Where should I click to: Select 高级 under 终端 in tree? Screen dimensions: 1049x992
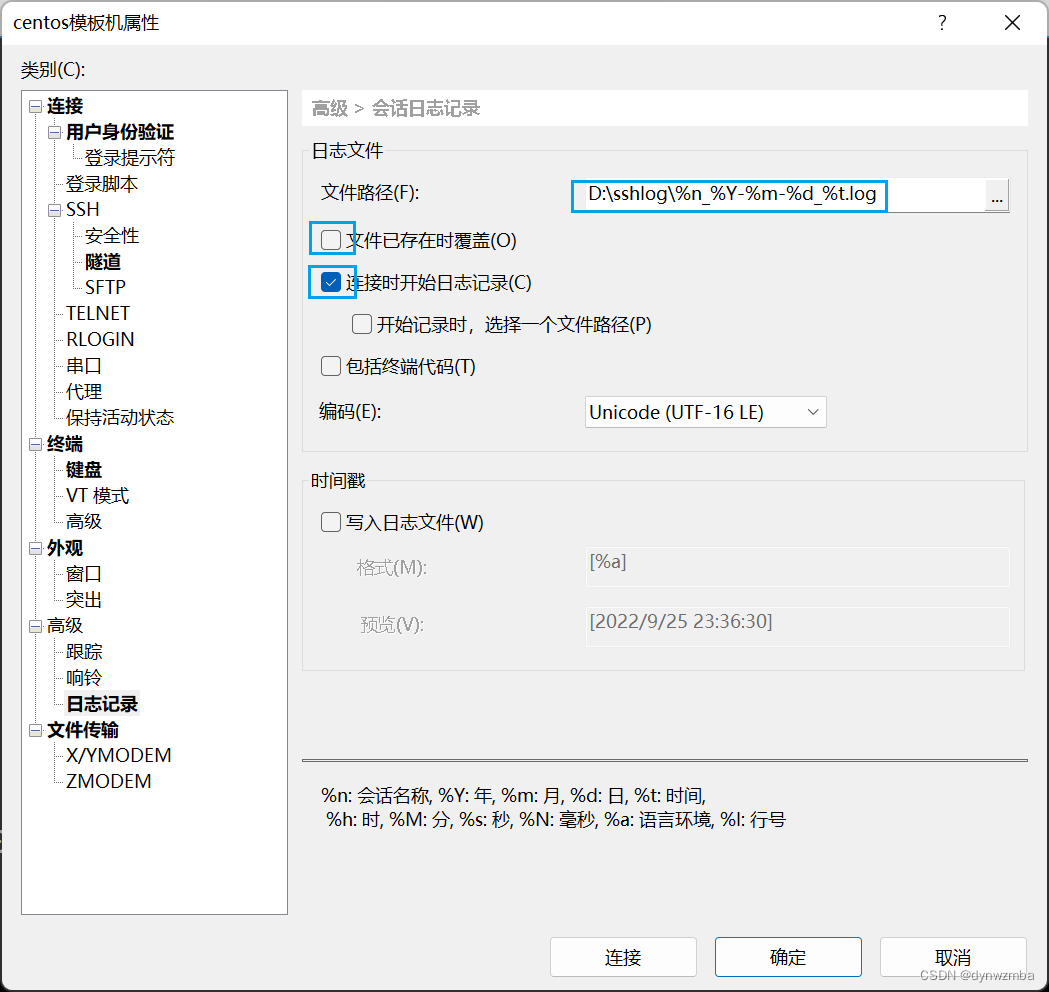(x=84, y=522)
